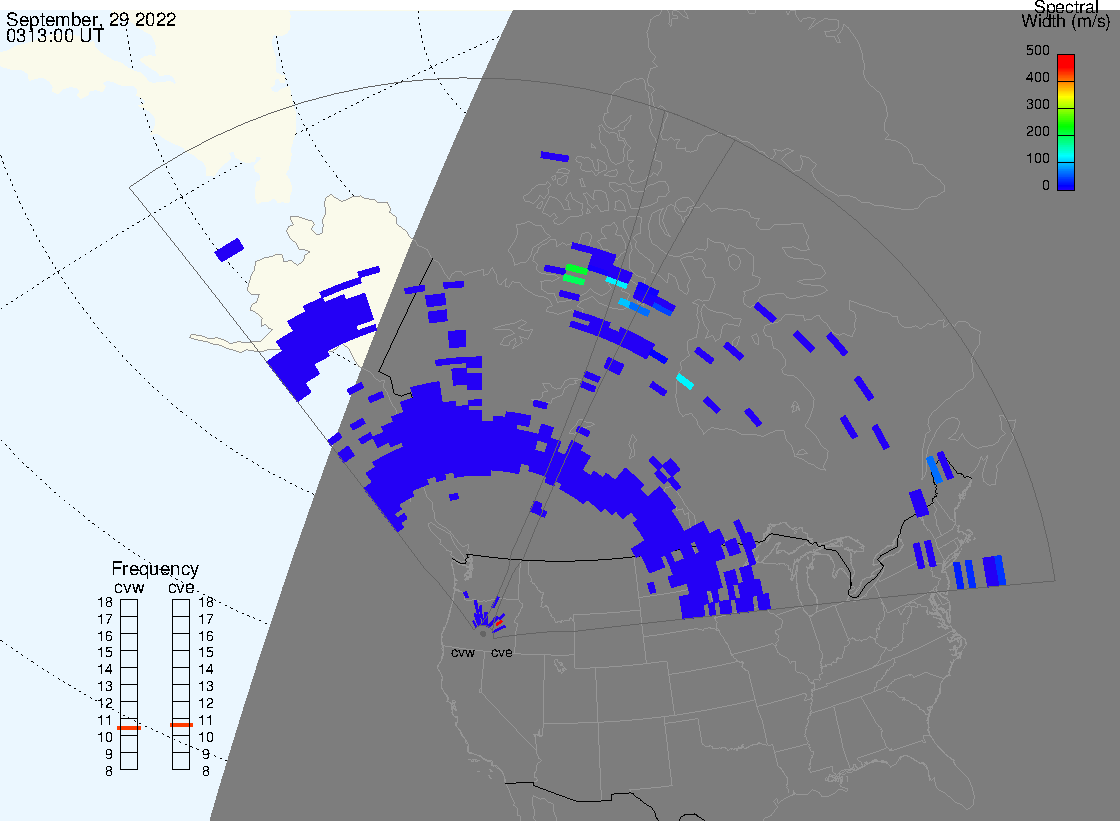Click the 100 label on color scale

click(1037, 159)
